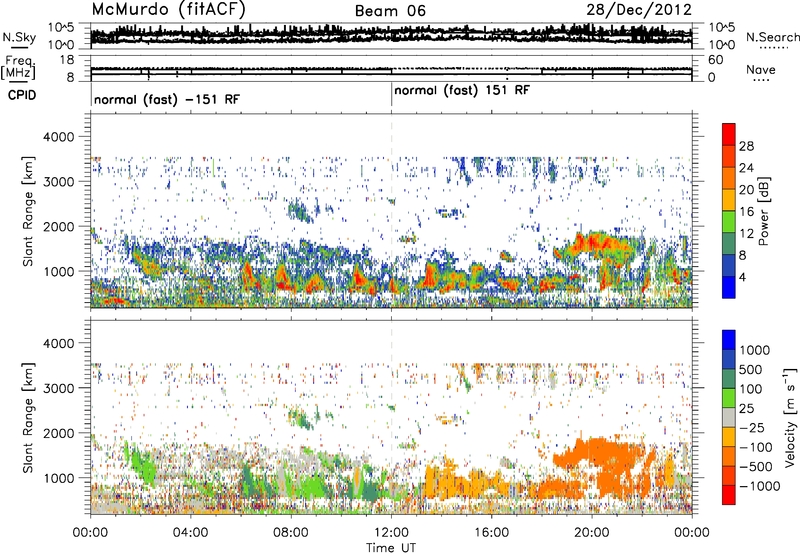Click the '-1000' velocity colorbar tick label
The height and width of the screenshot is (554, 800).
(760, 486)
